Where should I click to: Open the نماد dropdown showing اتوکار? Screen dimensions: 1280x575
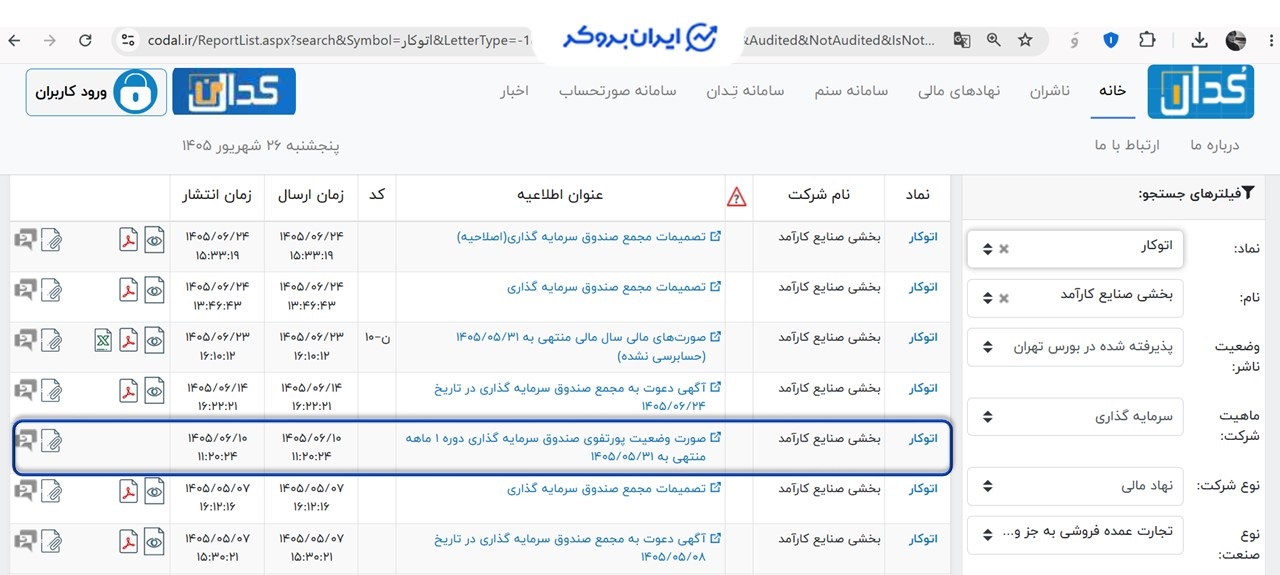pyautogui.click(x=1075, y=248)
